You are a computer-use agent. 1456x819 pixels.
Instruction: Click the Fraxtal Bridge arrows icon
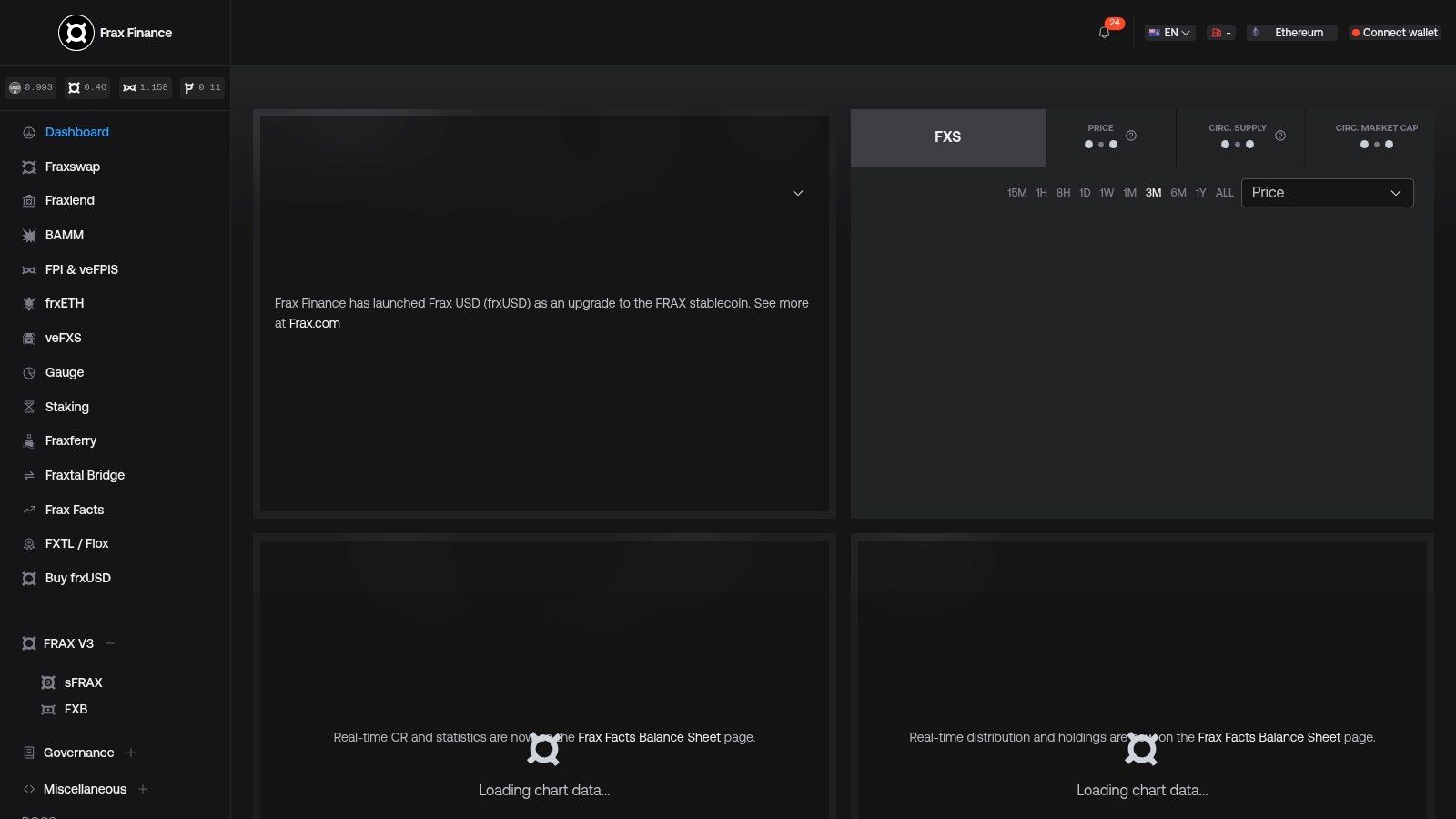29,476
